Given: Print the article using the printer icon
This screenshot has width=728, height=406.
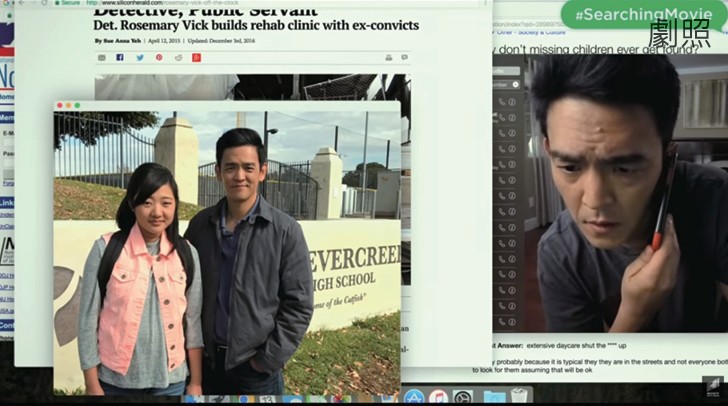Looking at the screenshot, I should (389, 58).
